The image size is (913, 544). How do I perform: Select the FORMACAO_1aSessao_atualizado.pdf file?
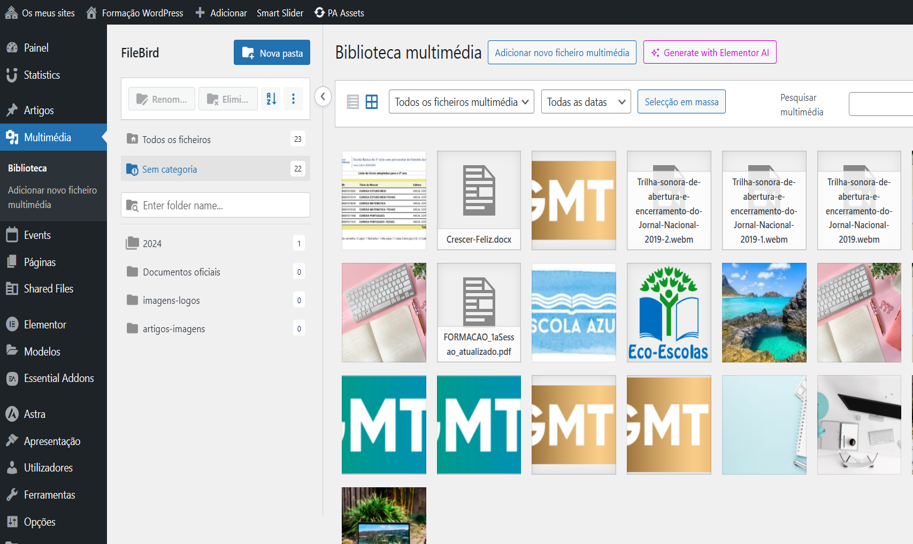(479, 313)
